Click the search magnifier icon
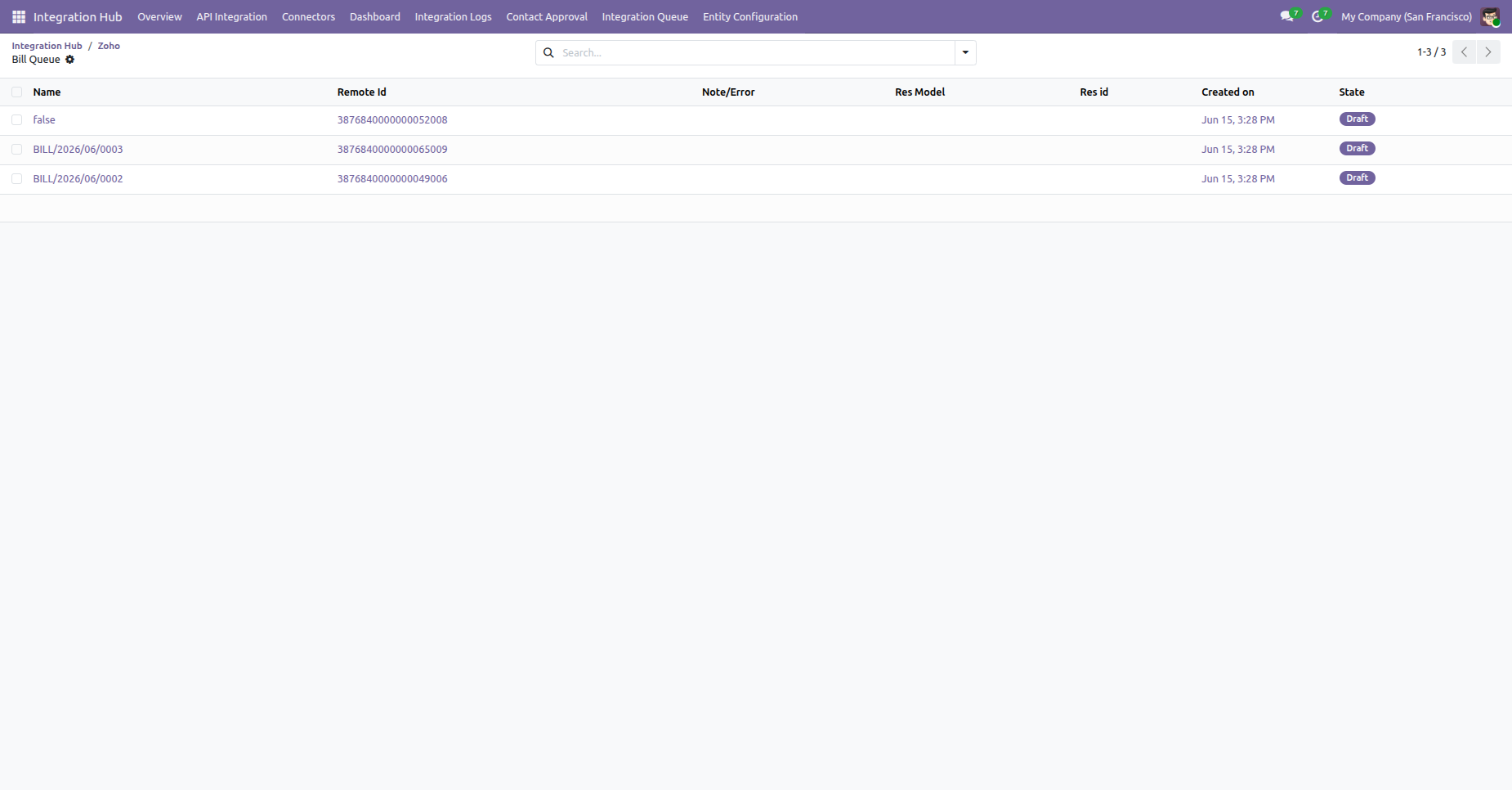The image size is (1512, 790). [549, 52]
